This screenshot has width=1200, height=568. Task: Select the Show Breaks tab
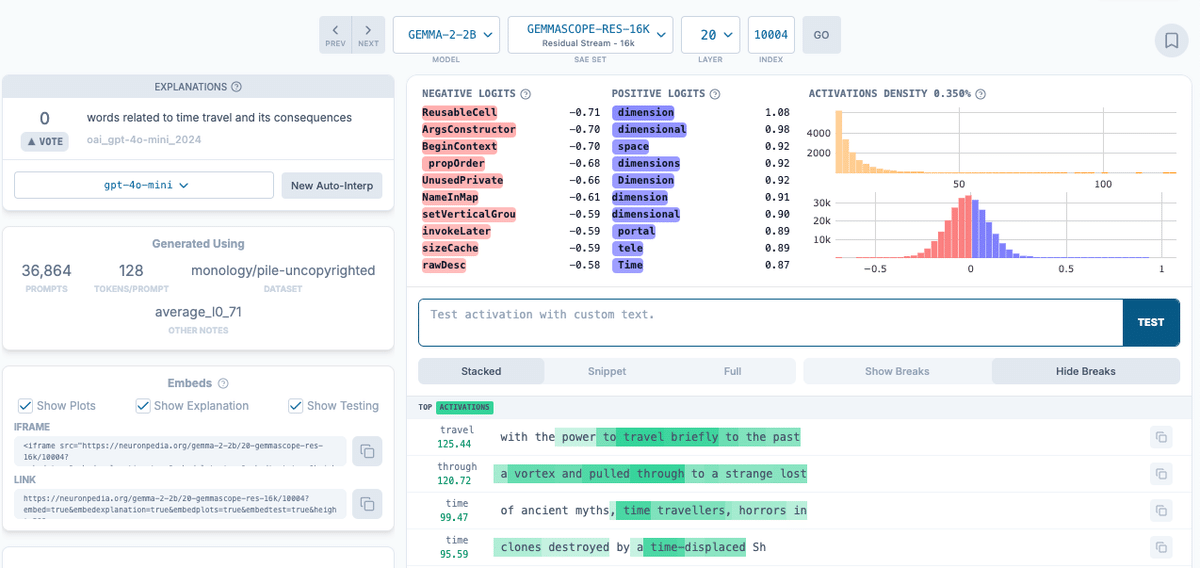click(897, 371)
